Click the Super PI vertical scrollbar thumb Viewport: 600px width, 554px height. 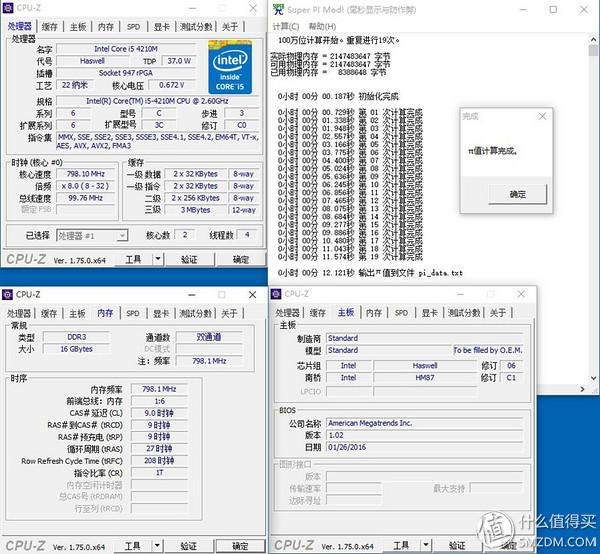click(x=593, y=51)
